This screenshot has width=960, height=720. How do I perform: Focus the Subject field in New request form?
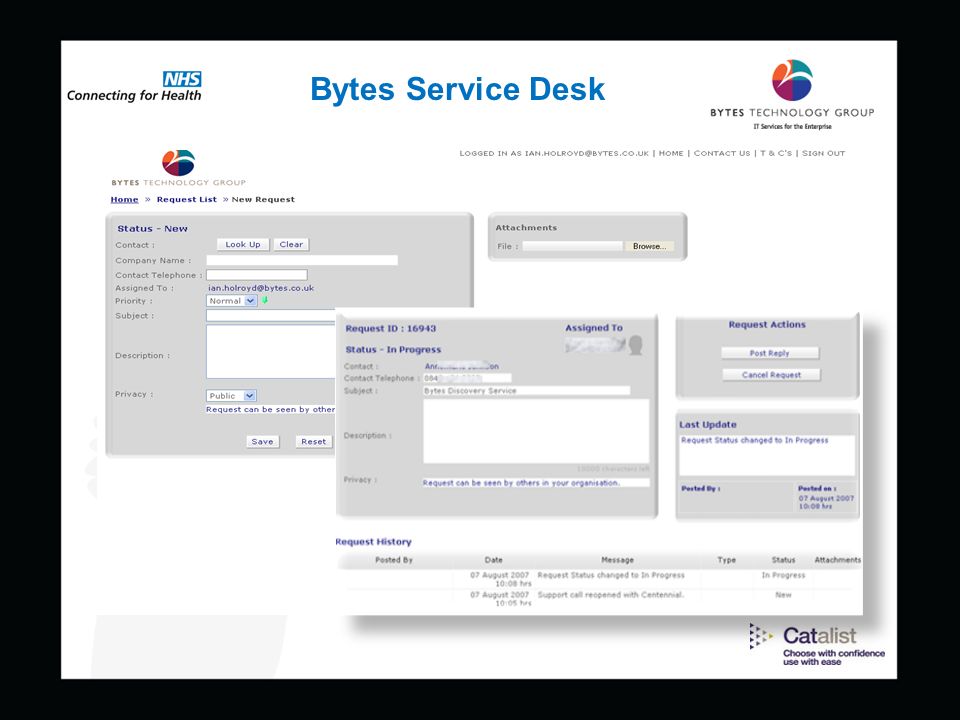(x=271, y=315)
